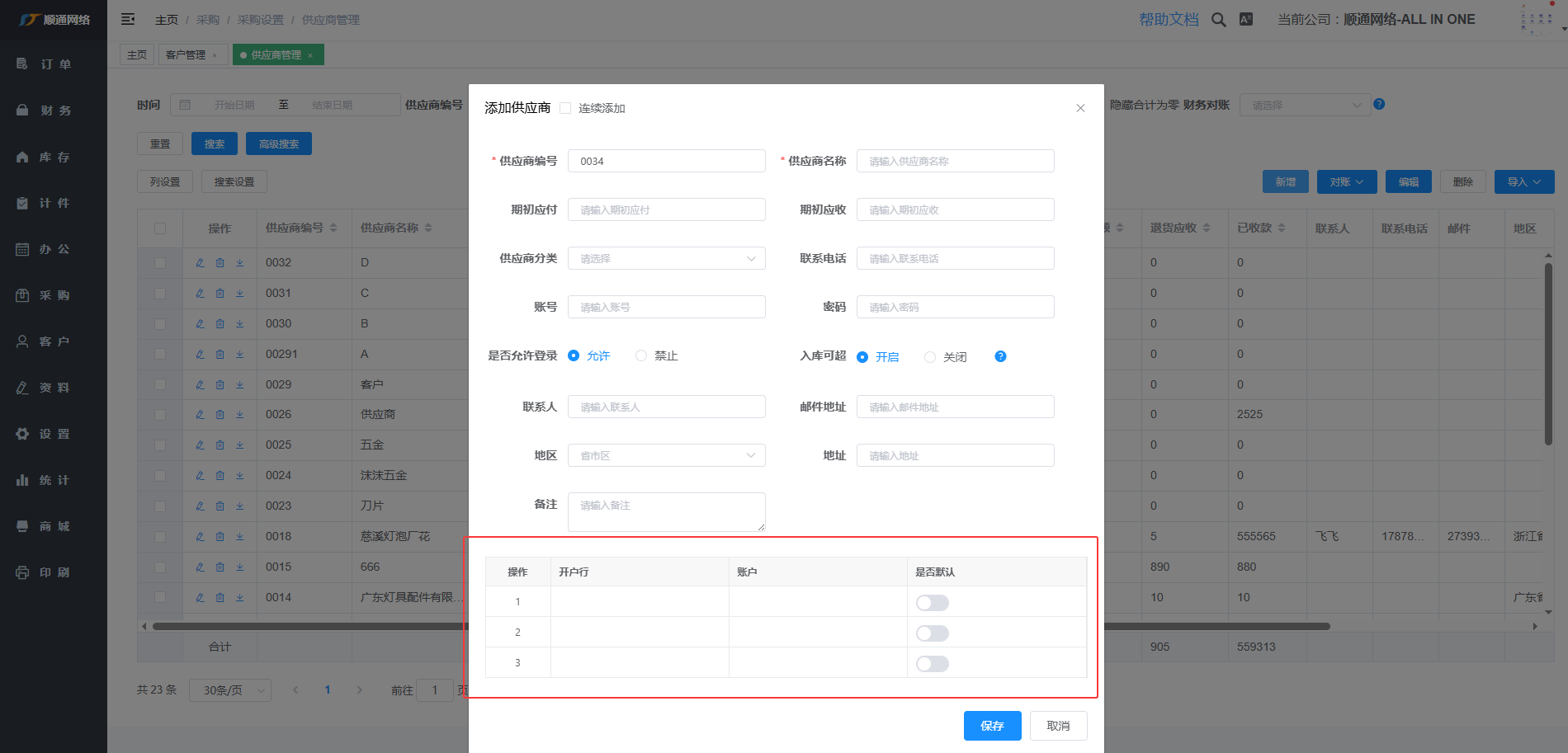Open the 库存 sidebar menu
The image size is (1568, 753).
click(54, 157)
